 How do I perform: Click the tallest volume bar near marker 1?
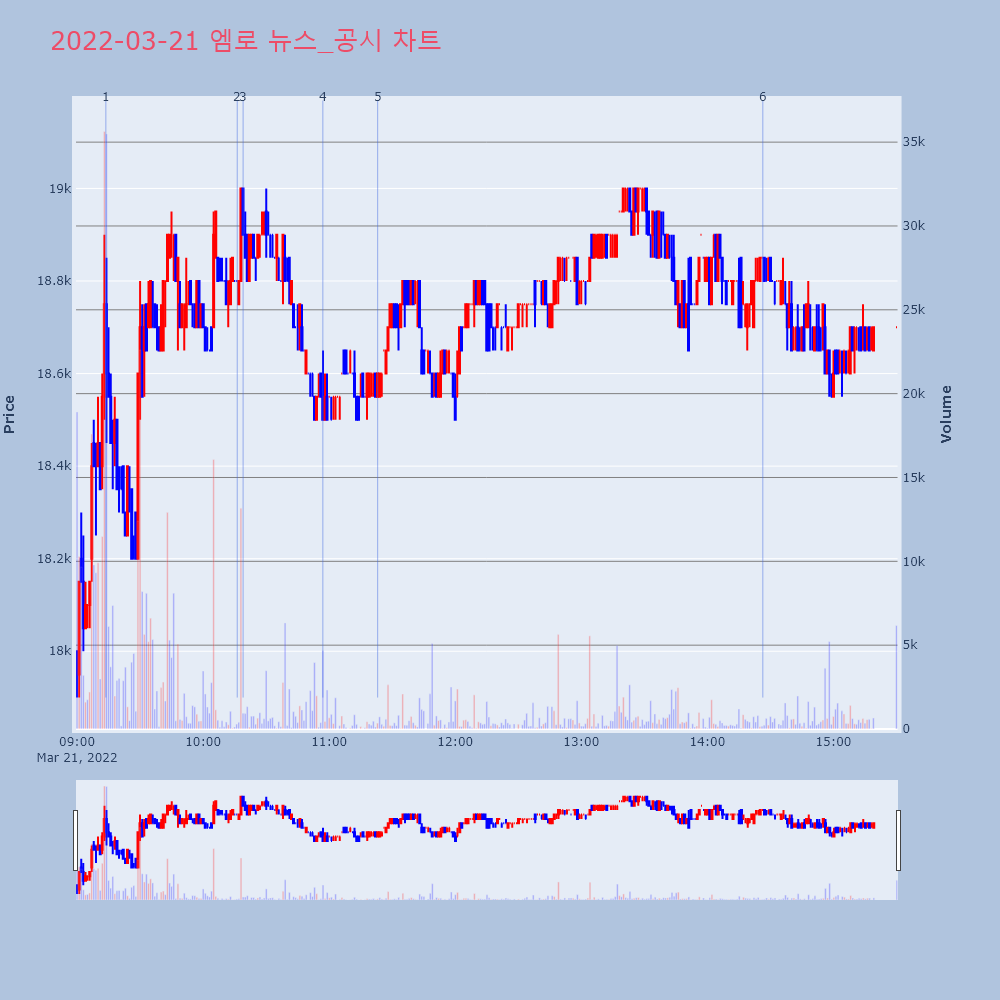105,430
